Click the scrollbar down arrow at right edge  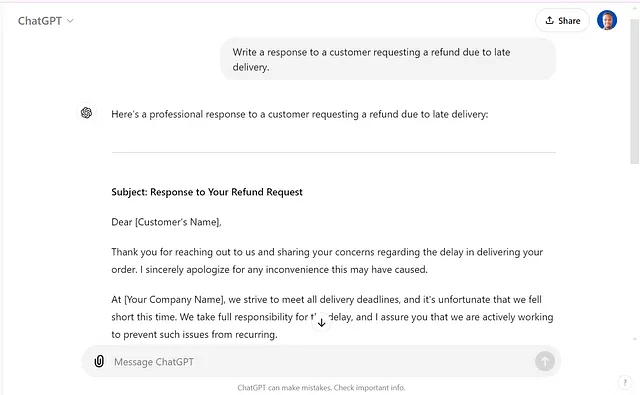(x=635, y=339)
